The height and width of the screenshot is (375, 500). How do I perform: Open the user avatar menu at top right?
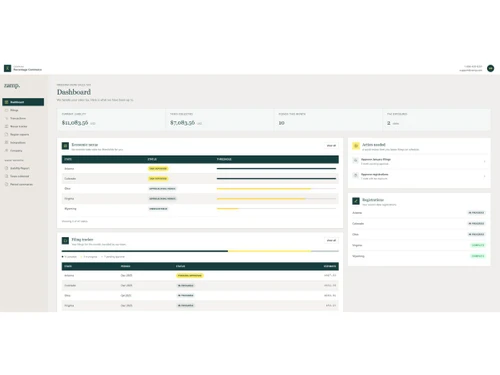click(490, 68)
